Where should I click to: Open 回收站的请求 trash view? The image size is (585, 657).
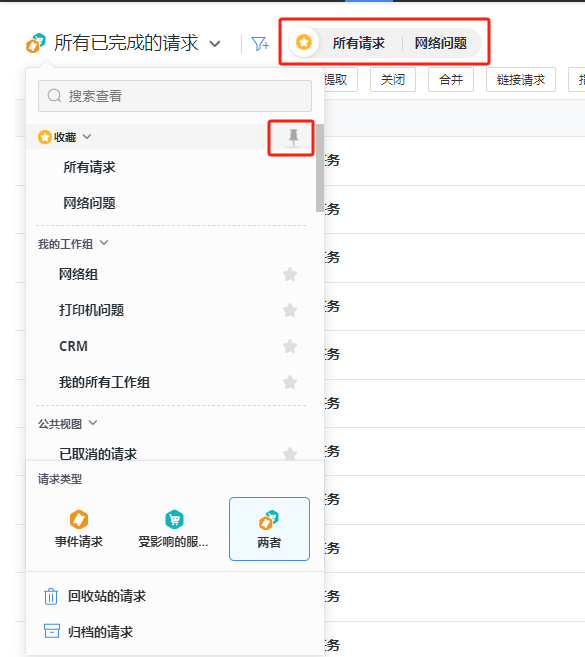click(95, 596)
